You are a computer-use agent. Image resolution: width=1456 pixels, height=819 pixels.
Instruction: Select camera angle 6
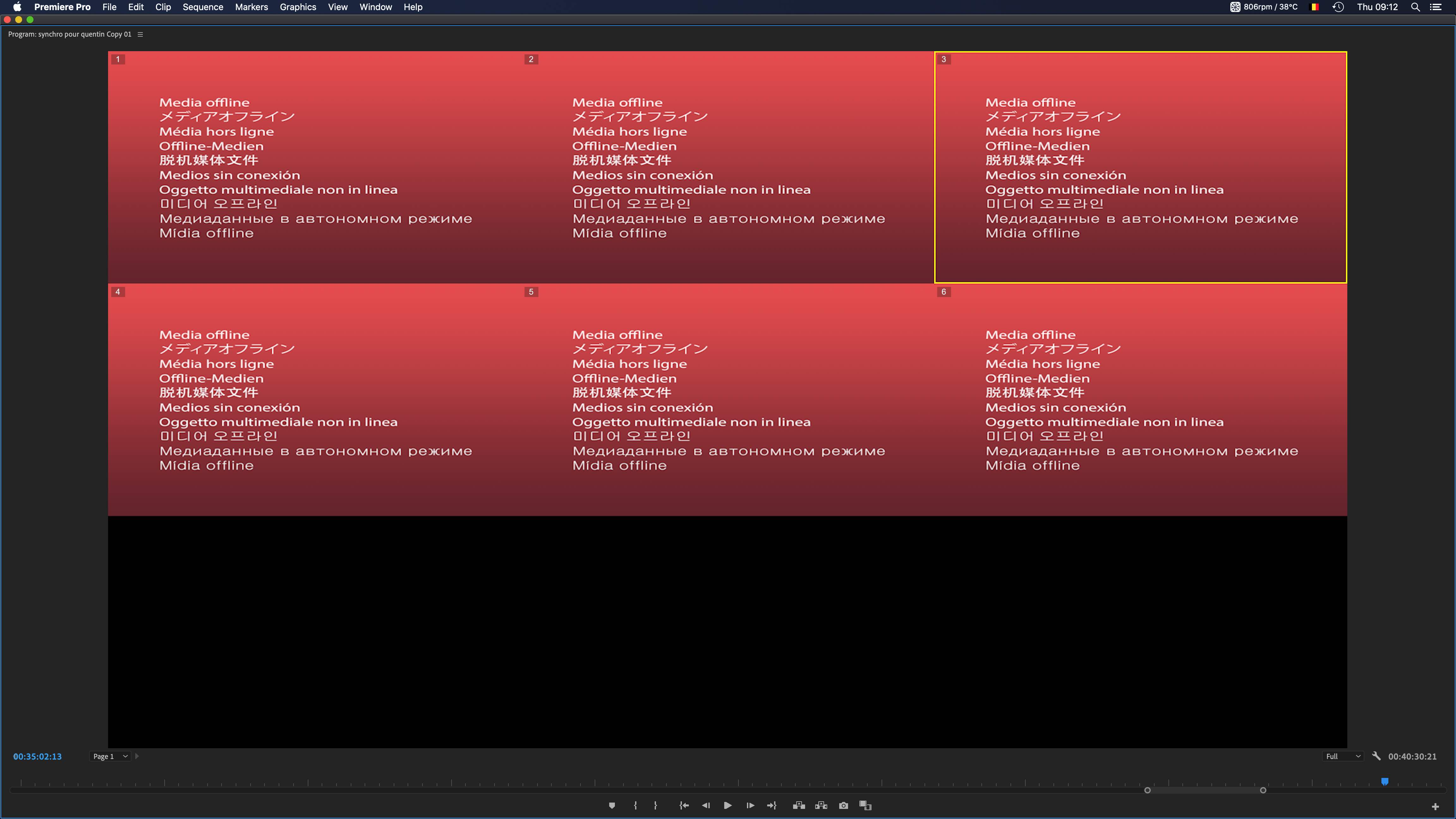coord(1141,400)
